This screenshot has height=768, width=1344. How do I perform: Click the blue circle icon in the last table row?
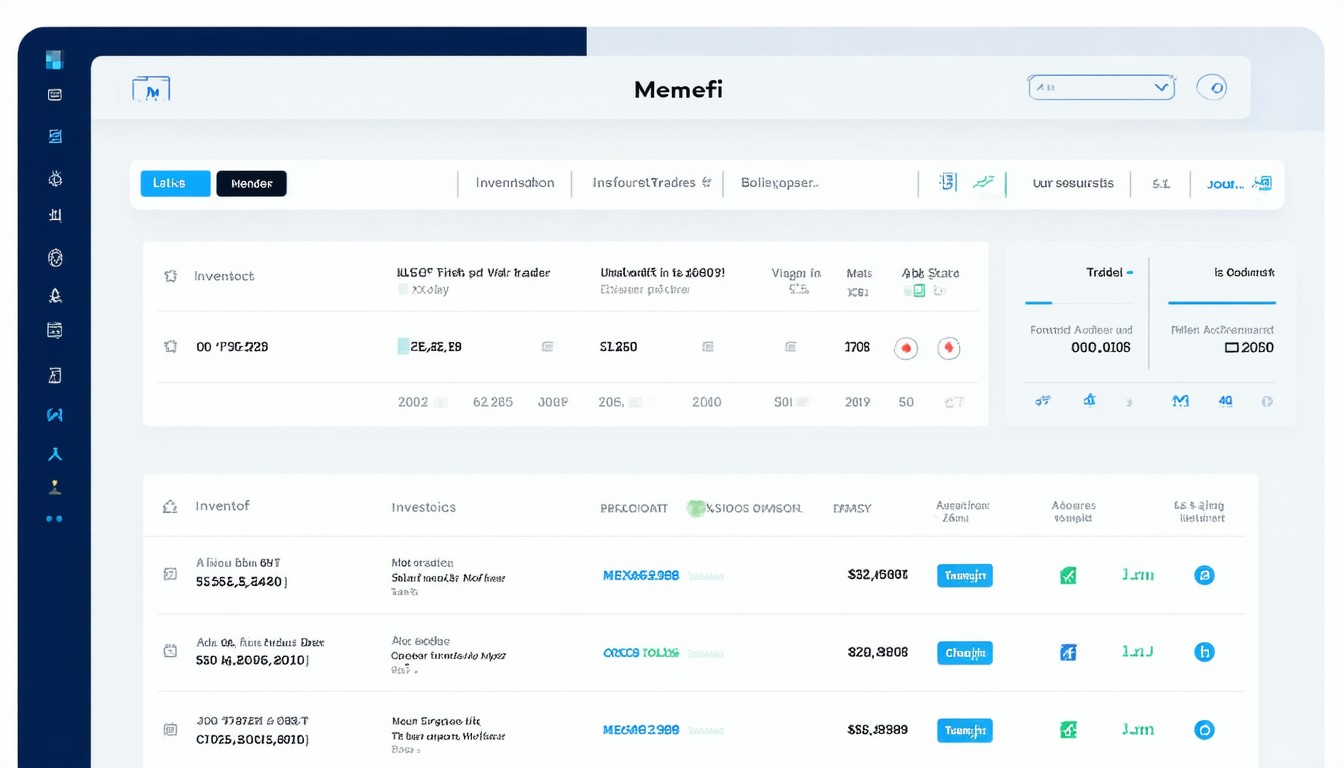point(1204,730)
